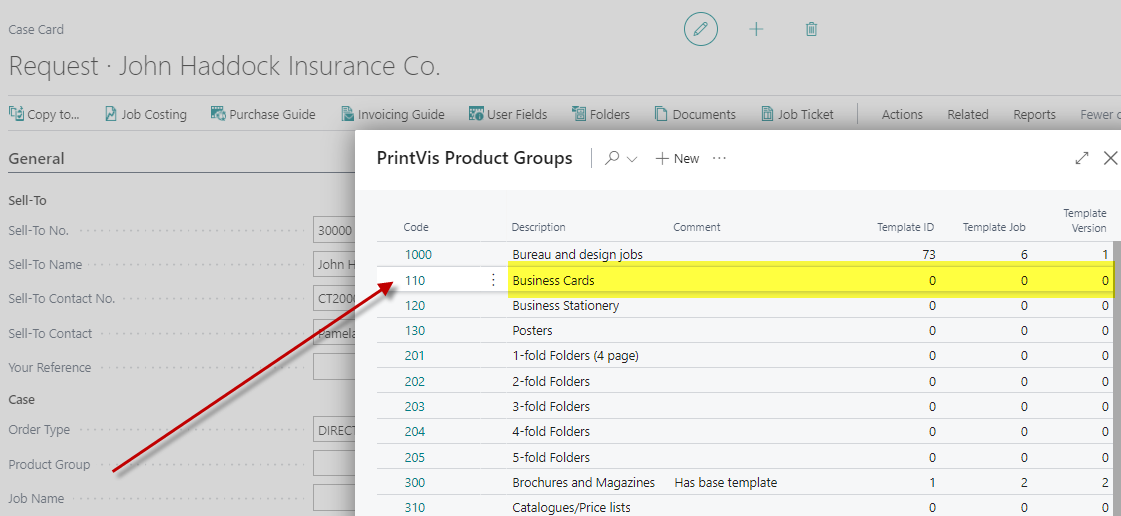Open the Copy to... action
This screenshot has height=516, width=1121.
(x=44, y=114)
